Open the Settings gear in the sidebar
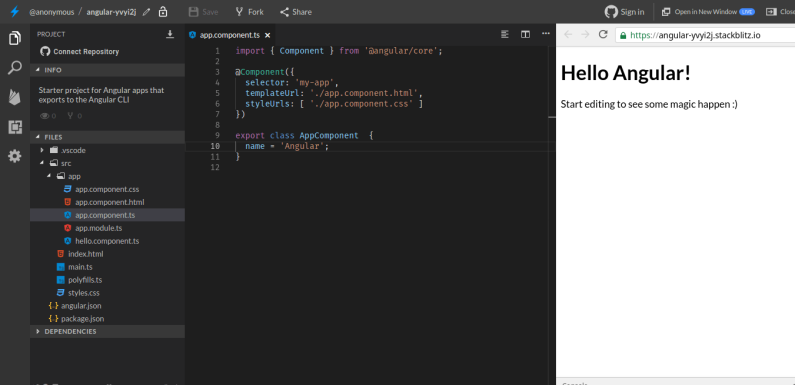Image resolution: width=795 pixels, height=385 pixels. point(15,156)
